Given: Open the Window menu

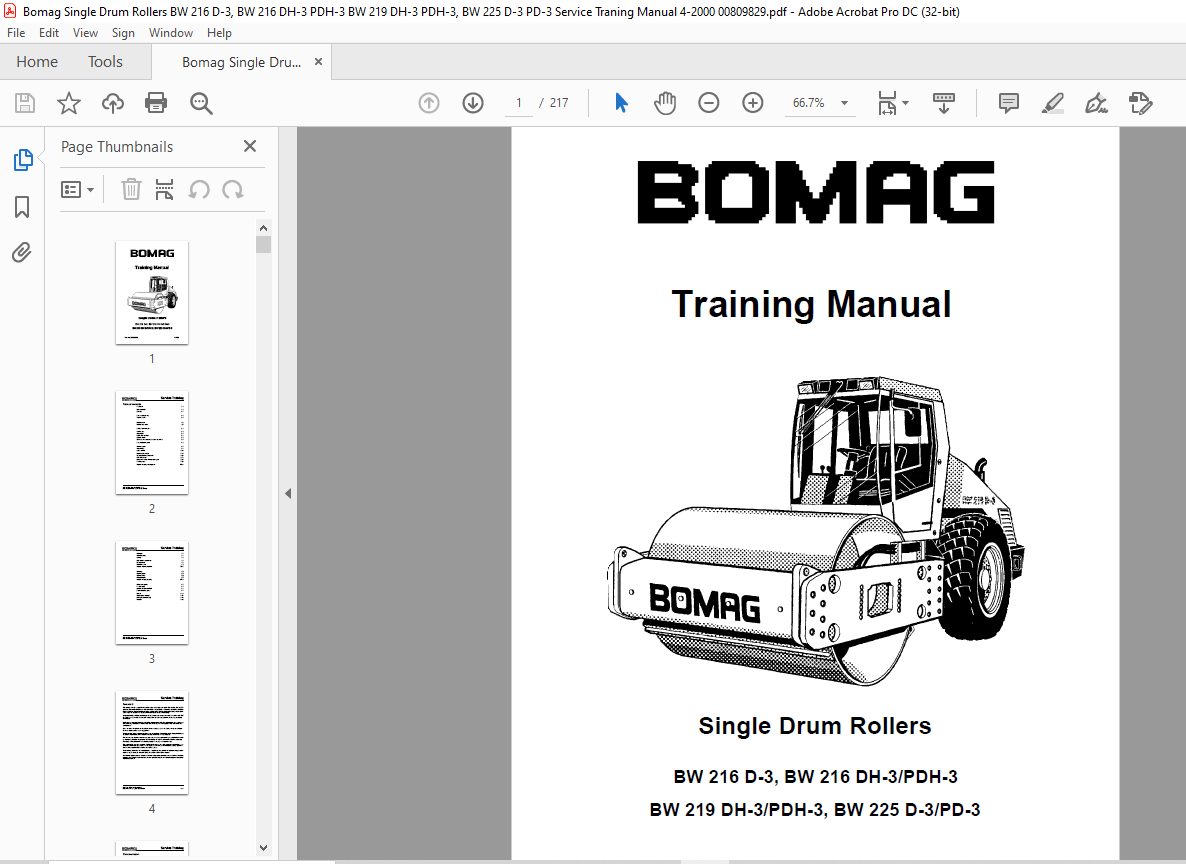Looking at the screenshot, I should click(171, 33).
